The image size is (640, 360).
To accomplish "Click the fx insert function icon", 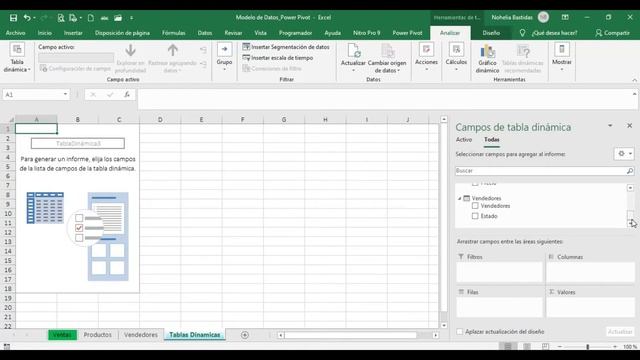I will point(127,95).
